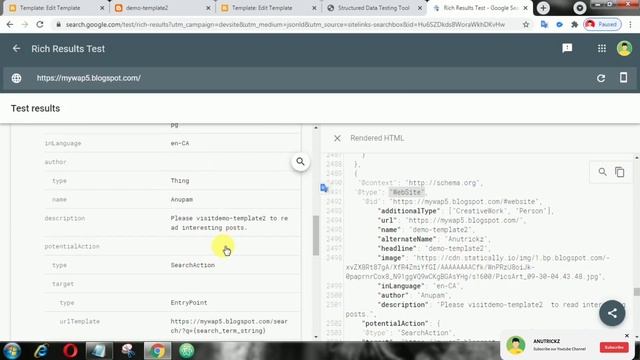
Task: Click scroll-down arrow of left results panel
Action: [x=316, y=337]
